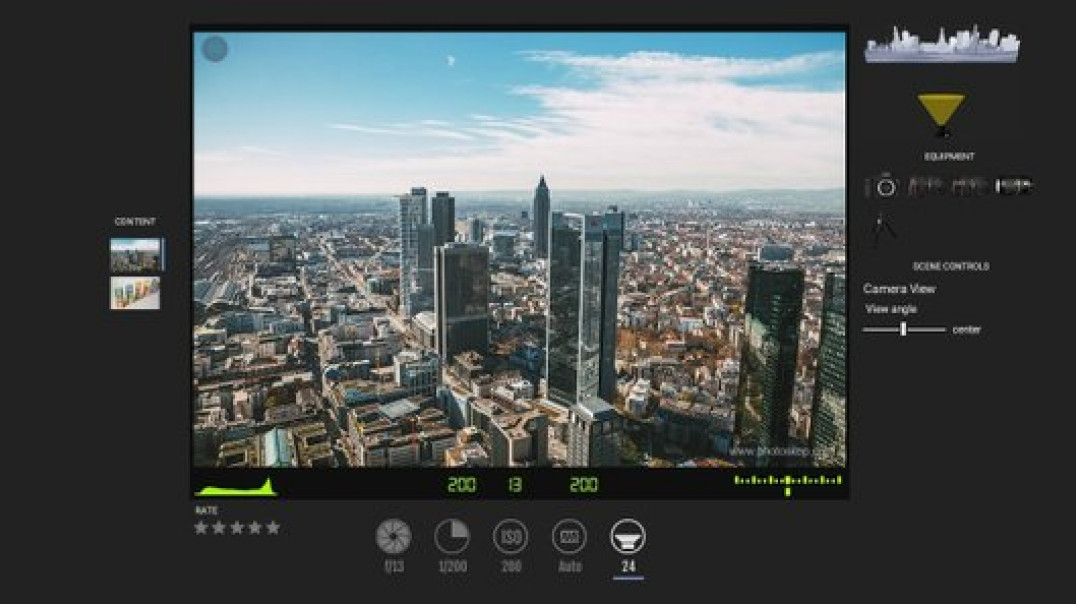Click the green histogram display
The width and height of the screenshot is (1076, 604).
[235, 487]
